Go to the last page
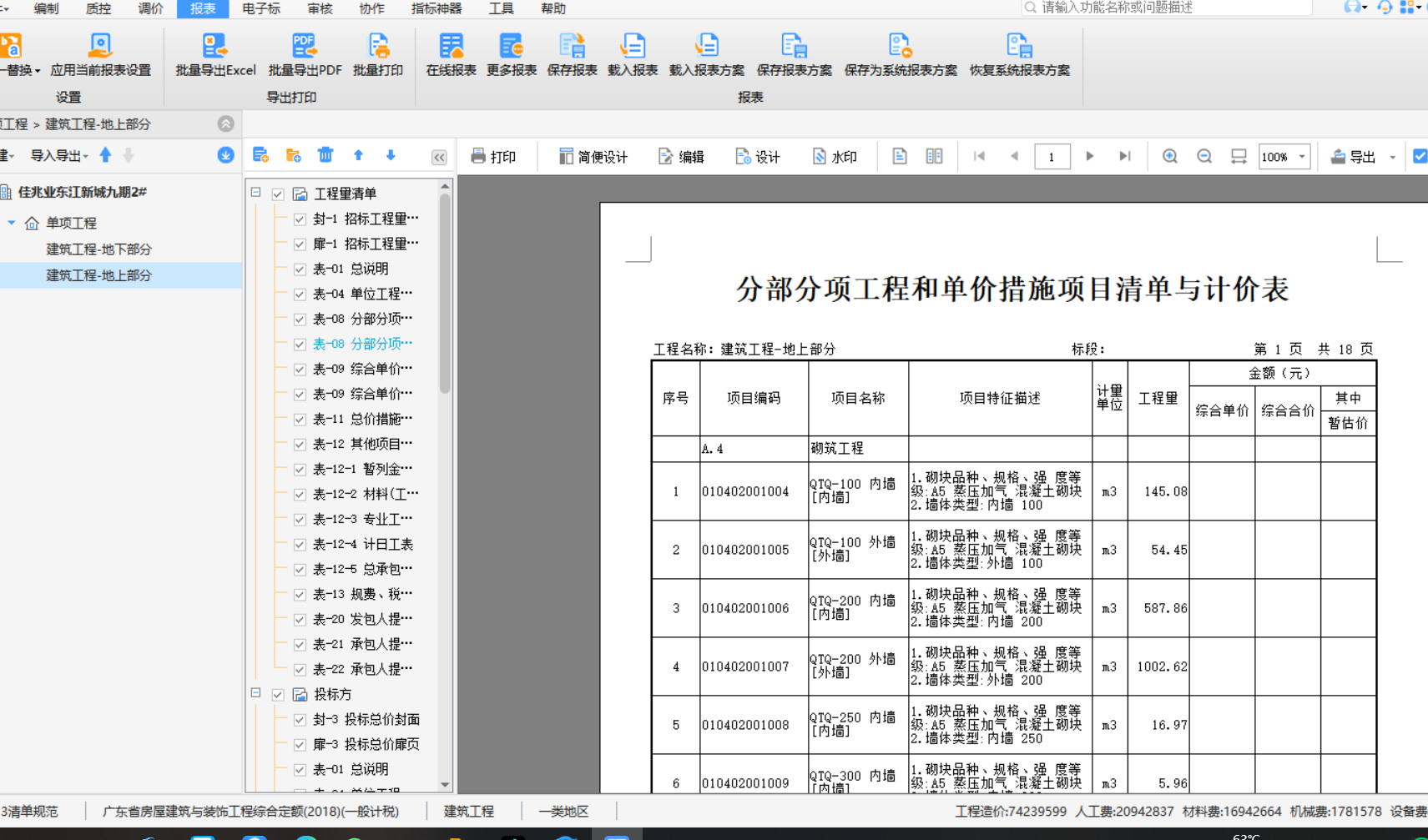 tap(1125, 156)
